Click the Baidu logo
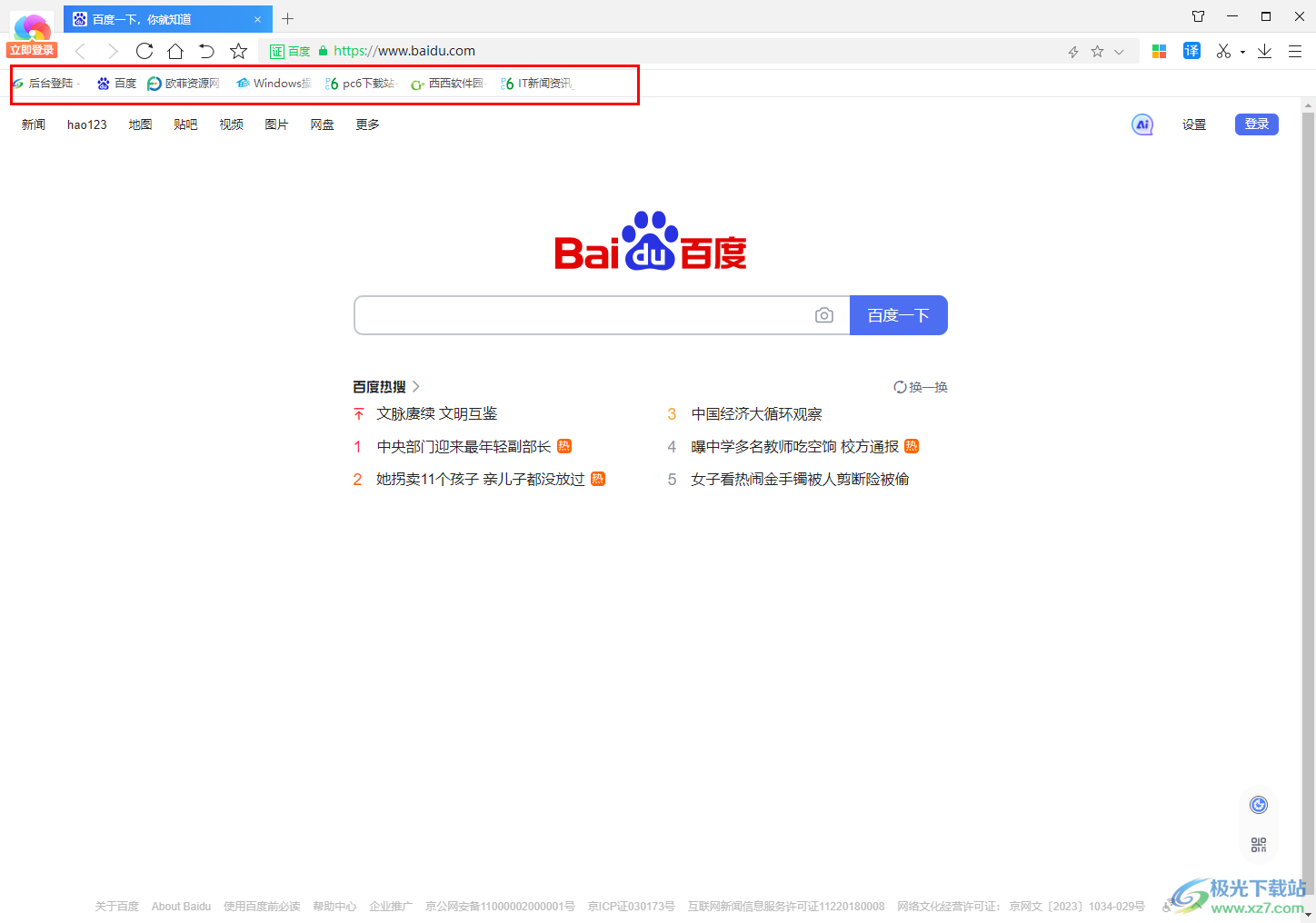1316x923 pixels. point(651,241)
